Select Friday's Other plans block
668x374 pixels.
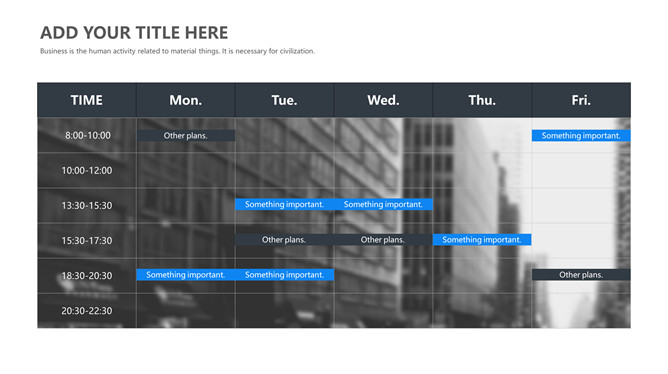tap(581, 275)
